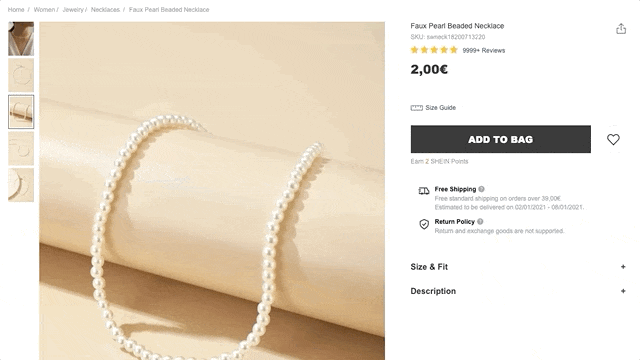Open the Women breadcrumb link
The width and height of the screenshot is (640, 360).
click(44, 9)
